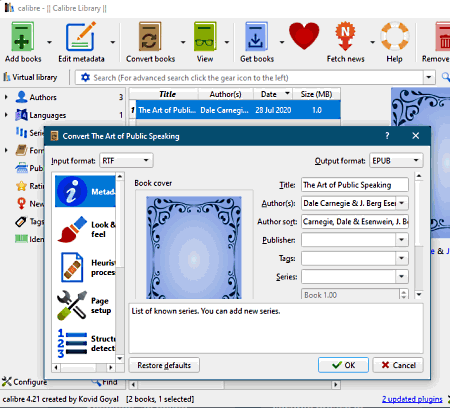This screenshot has width=450, height=408.
Task: Click the Configure button
Action: point(24,382)
